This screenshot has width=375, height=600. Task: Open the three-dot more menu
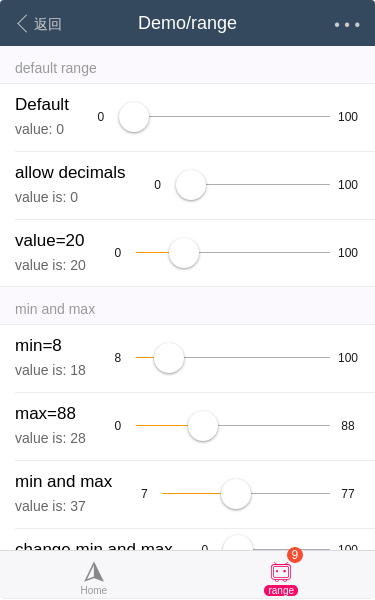point(347,24)
